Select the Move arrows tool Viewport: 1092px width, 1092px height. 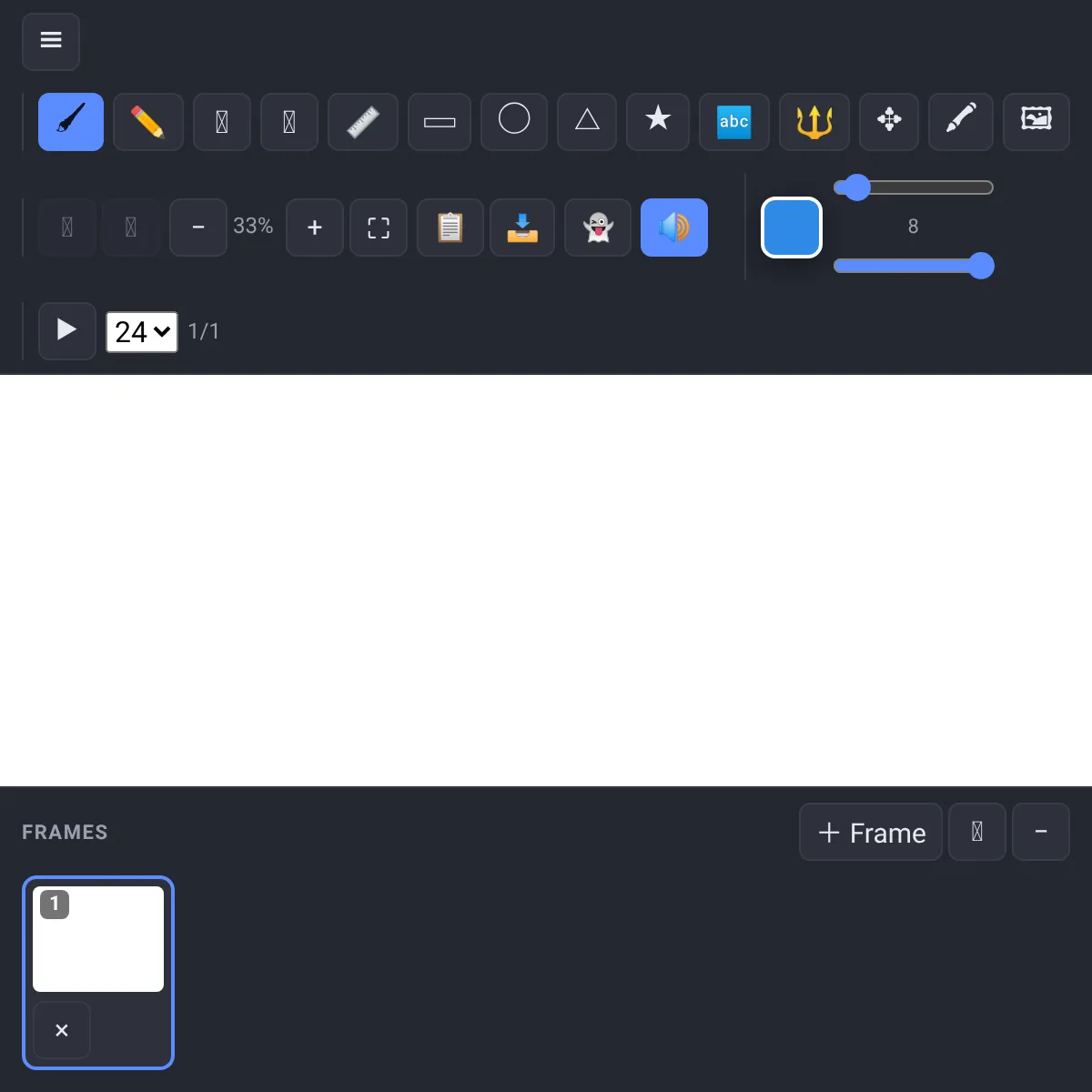[x=889, y=122]
